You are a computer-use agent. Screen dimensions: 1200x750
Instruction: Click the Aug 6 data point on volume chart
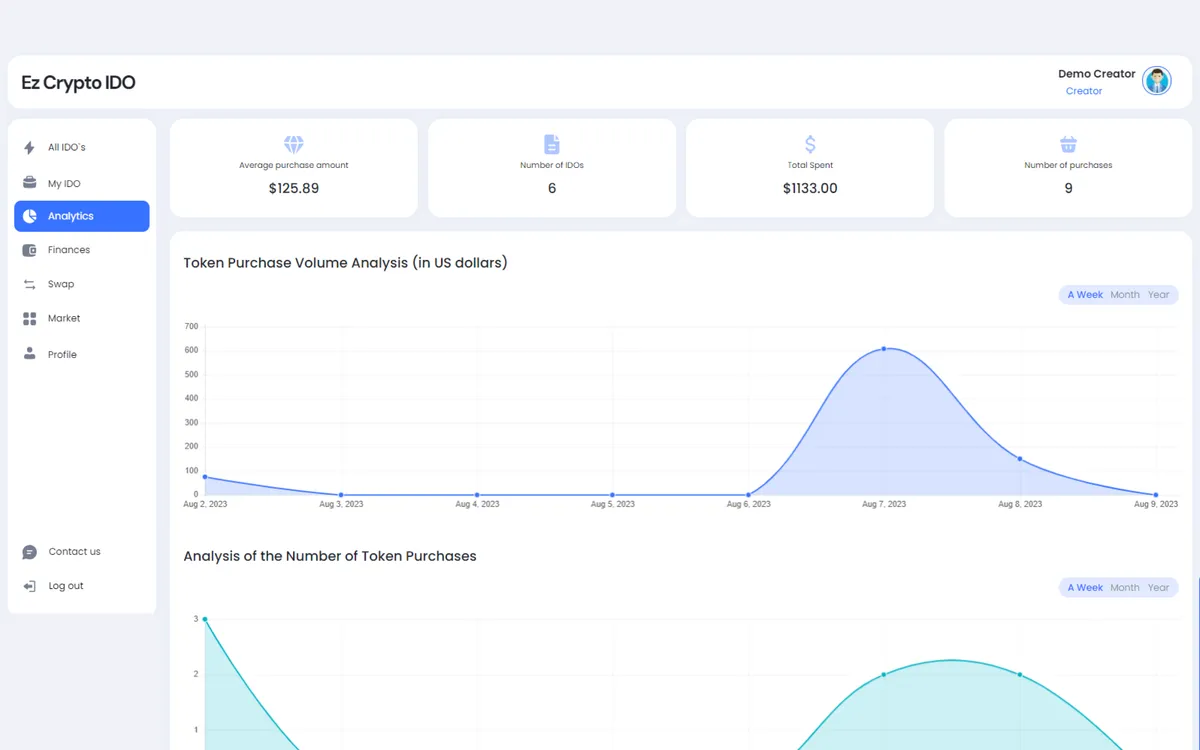click(x=748, y=495)
